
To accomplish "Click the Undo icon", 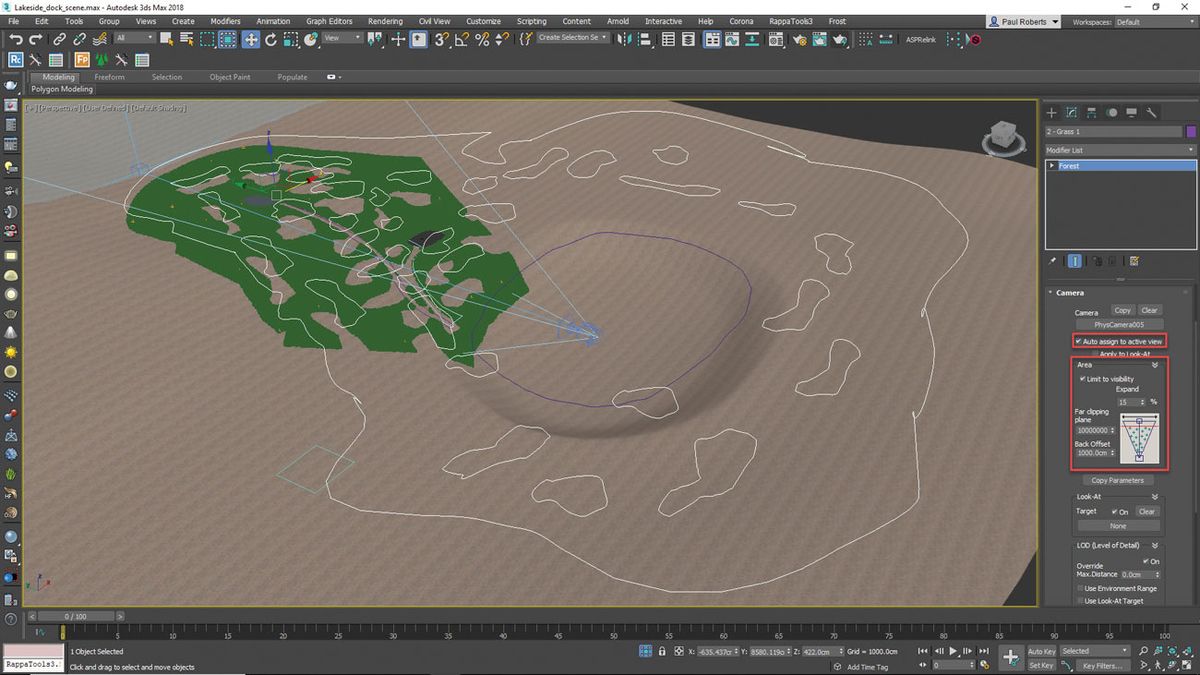I will (16, 40).
